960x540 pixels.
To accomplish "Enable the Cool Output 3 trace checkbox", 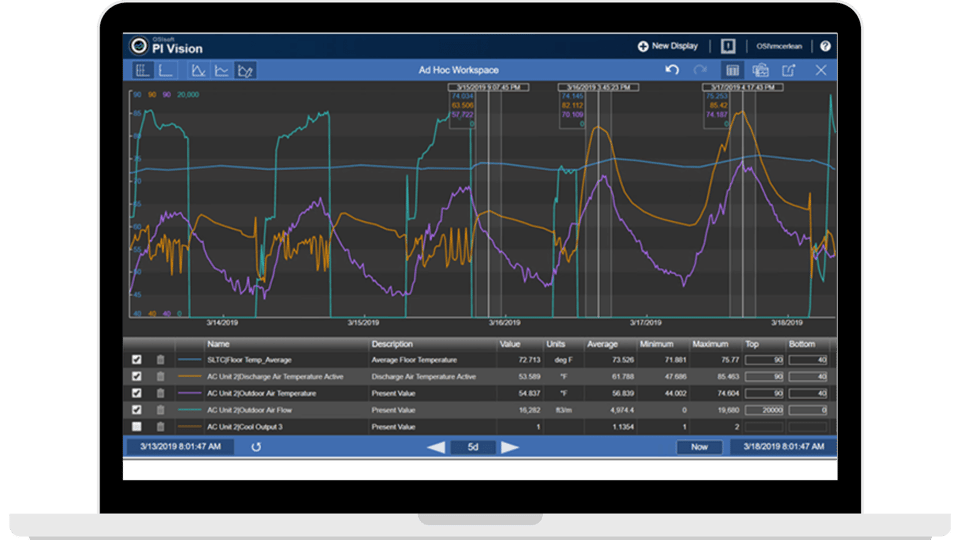I will tap(137, 427).
